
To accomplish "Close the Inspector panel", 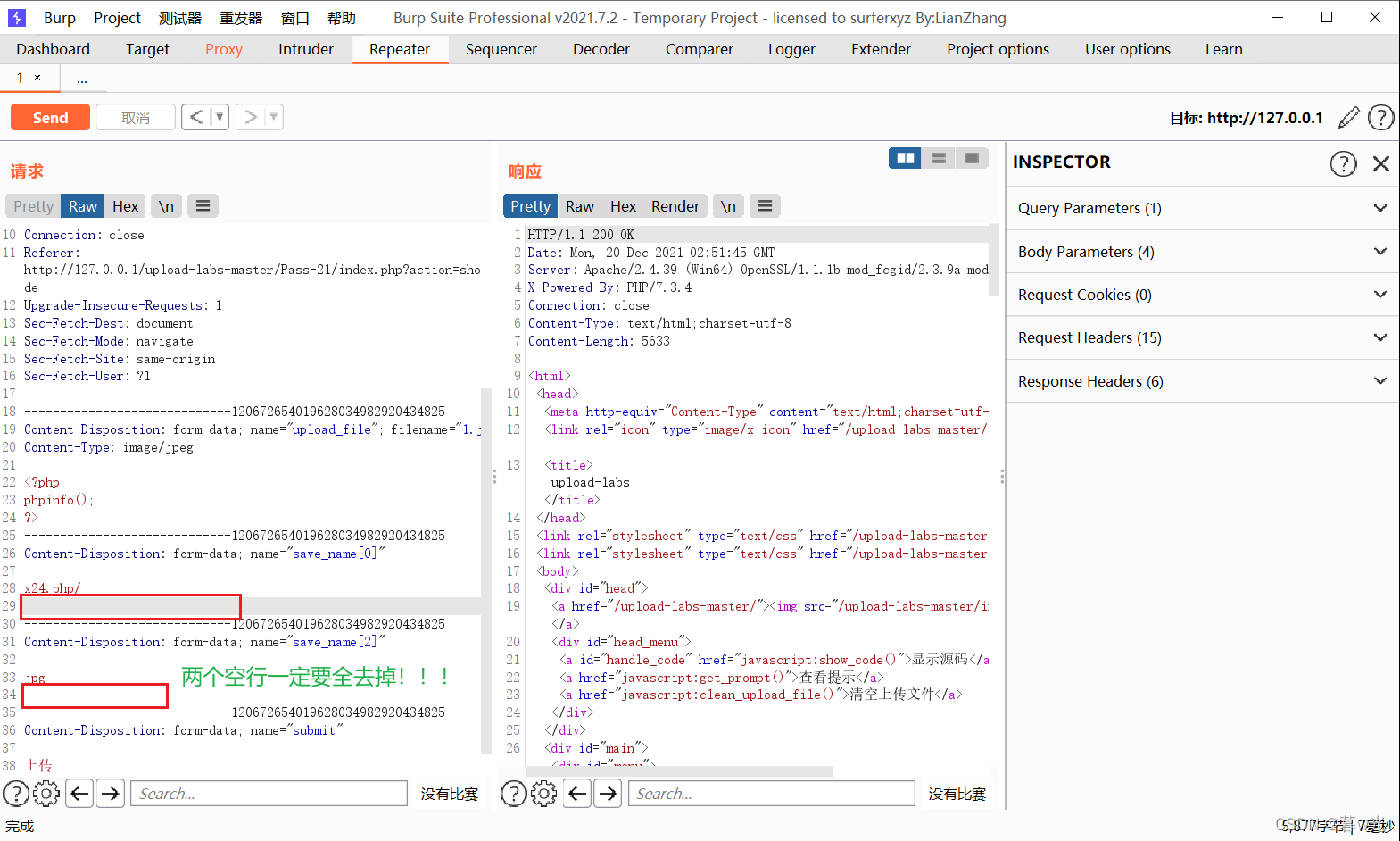I will [x=1381, y=163].
